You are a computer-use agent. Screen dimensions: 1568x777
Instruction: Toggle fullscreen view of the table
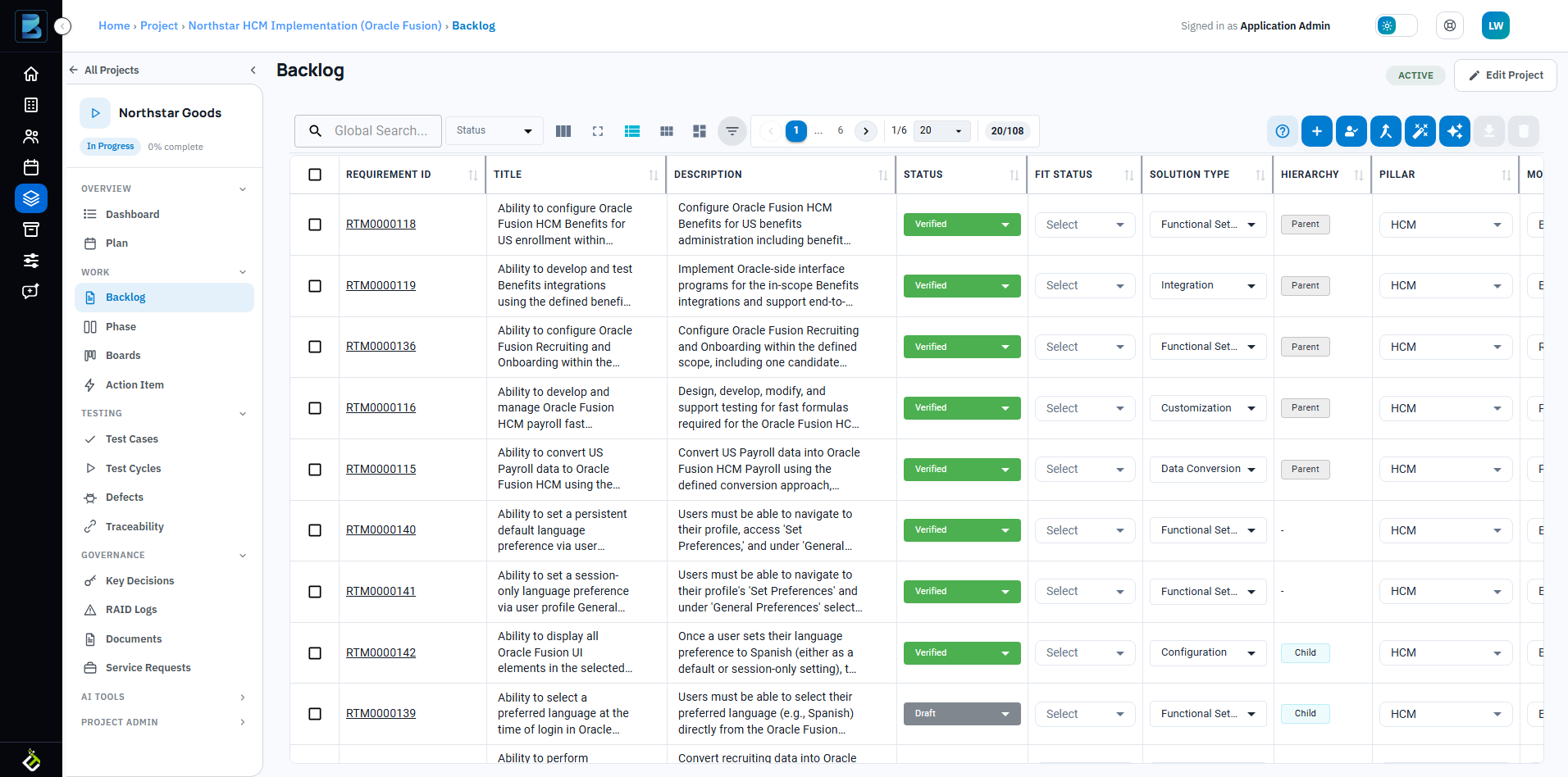[x=598, y=131]
